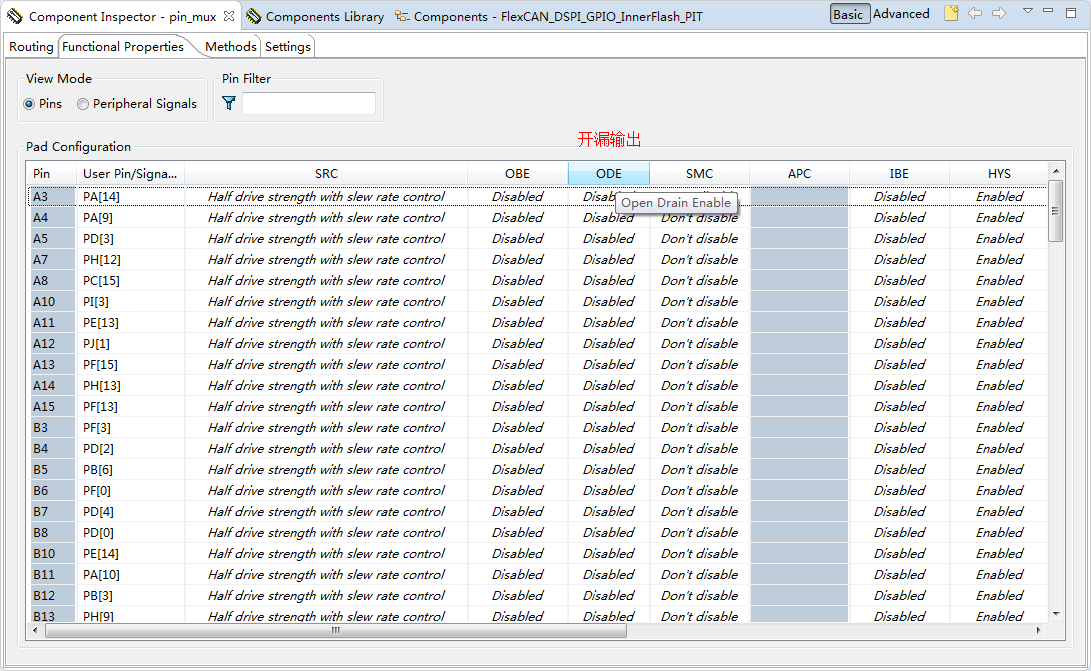
Task: Click the horizontal scroll right arrow
Action: [x=1039, y=631]
